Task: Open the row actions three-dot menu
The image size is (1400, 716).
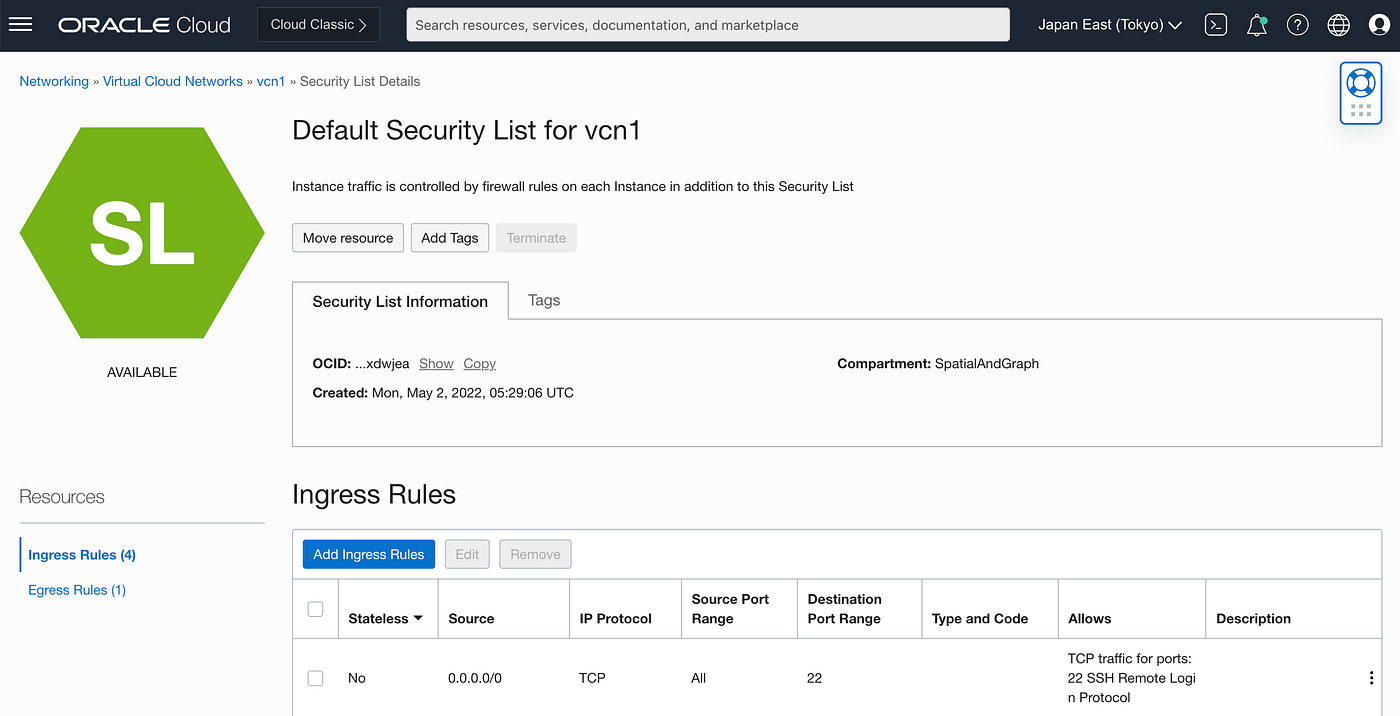Action: pos(1371,678)
